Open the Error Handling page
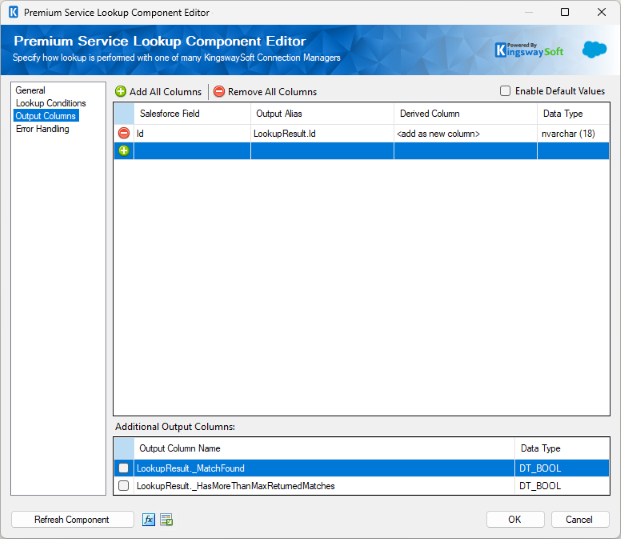The width and height of the screenshot is (621, 539). (42, 129)
